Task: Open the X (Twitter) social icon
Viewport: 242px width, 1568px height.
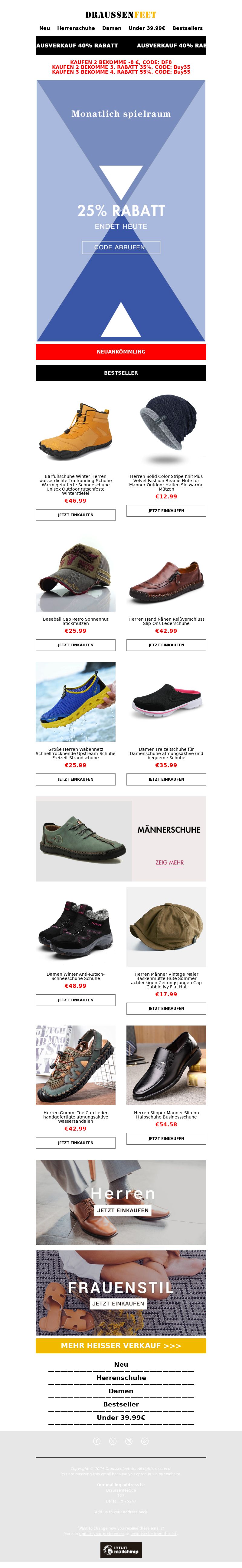Action: [x=113, y=1441]
